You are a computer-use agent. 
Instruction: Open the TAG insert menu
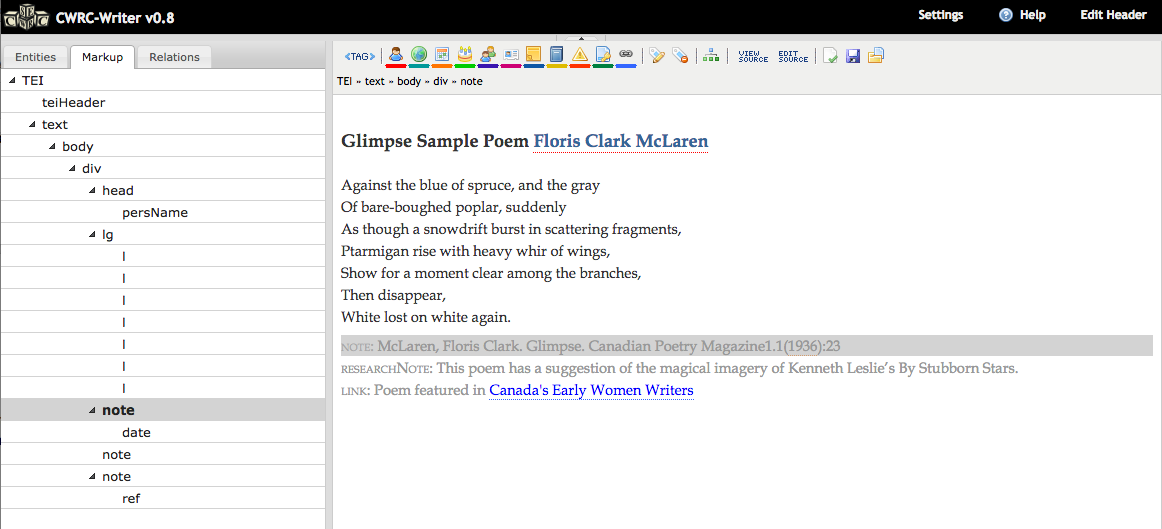(359, 56)
